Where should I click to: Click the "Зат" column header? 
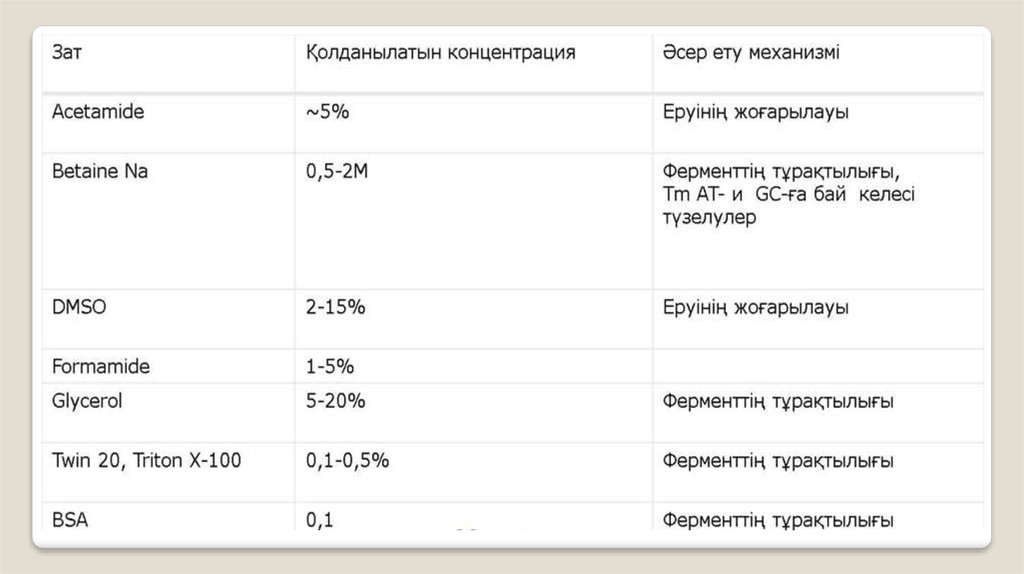(67, 52)
